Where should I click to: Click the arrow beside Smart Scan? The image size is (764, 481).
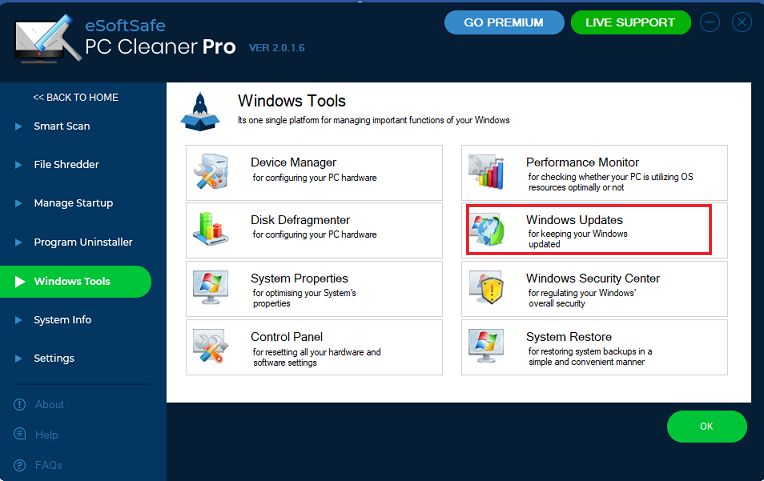[18, 126]
